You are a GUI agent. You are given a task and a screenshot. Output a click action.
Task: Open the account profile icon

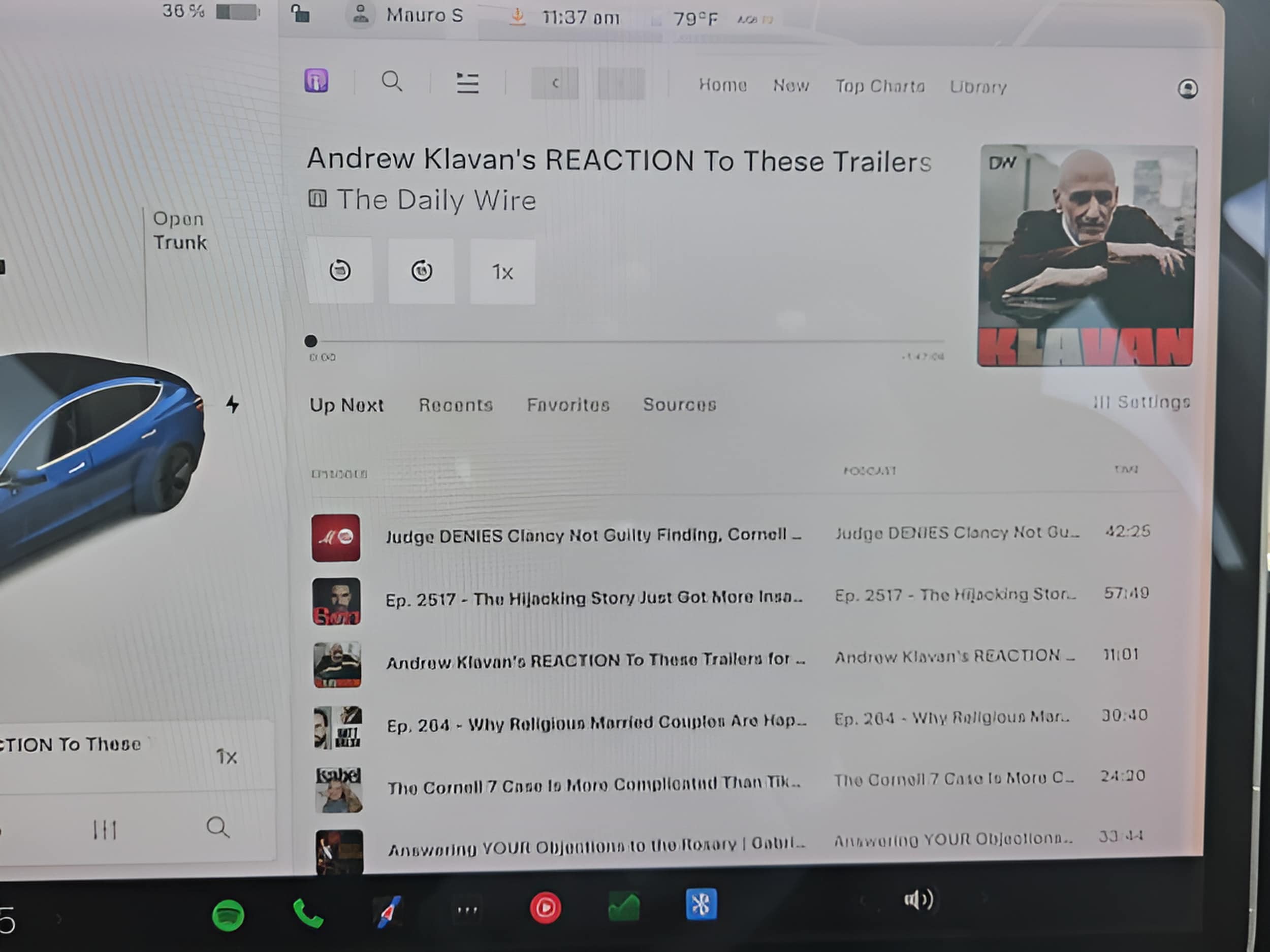coord(1187,88)
